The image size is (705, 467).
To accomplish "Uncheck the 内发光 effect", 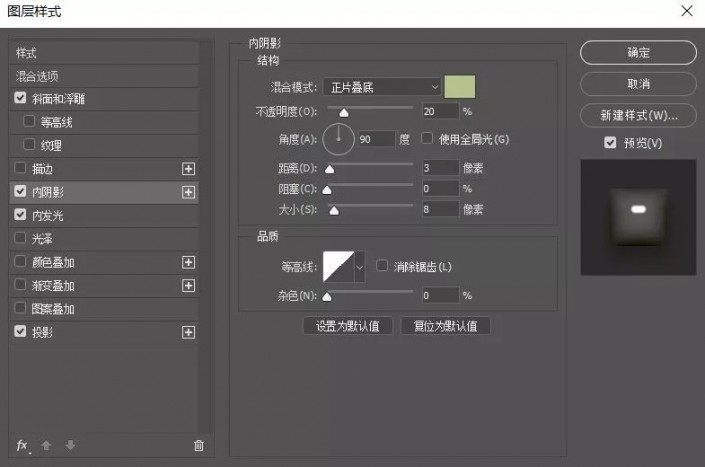I will 20,215.
